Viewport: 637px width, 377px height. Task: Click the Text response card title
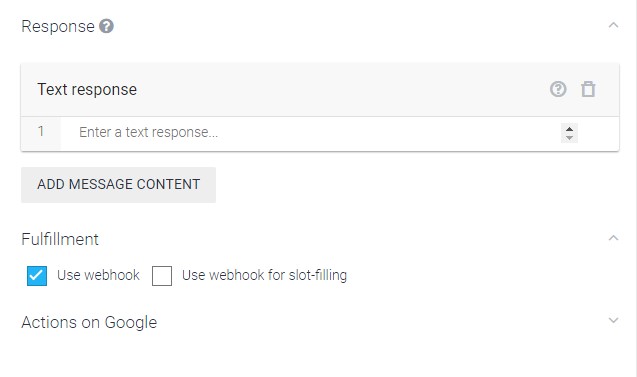[x=87, y=90]
